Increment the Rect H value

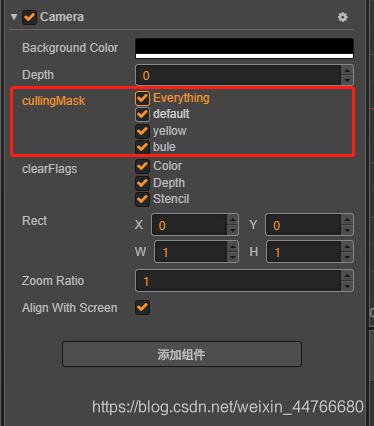point(347,247)
